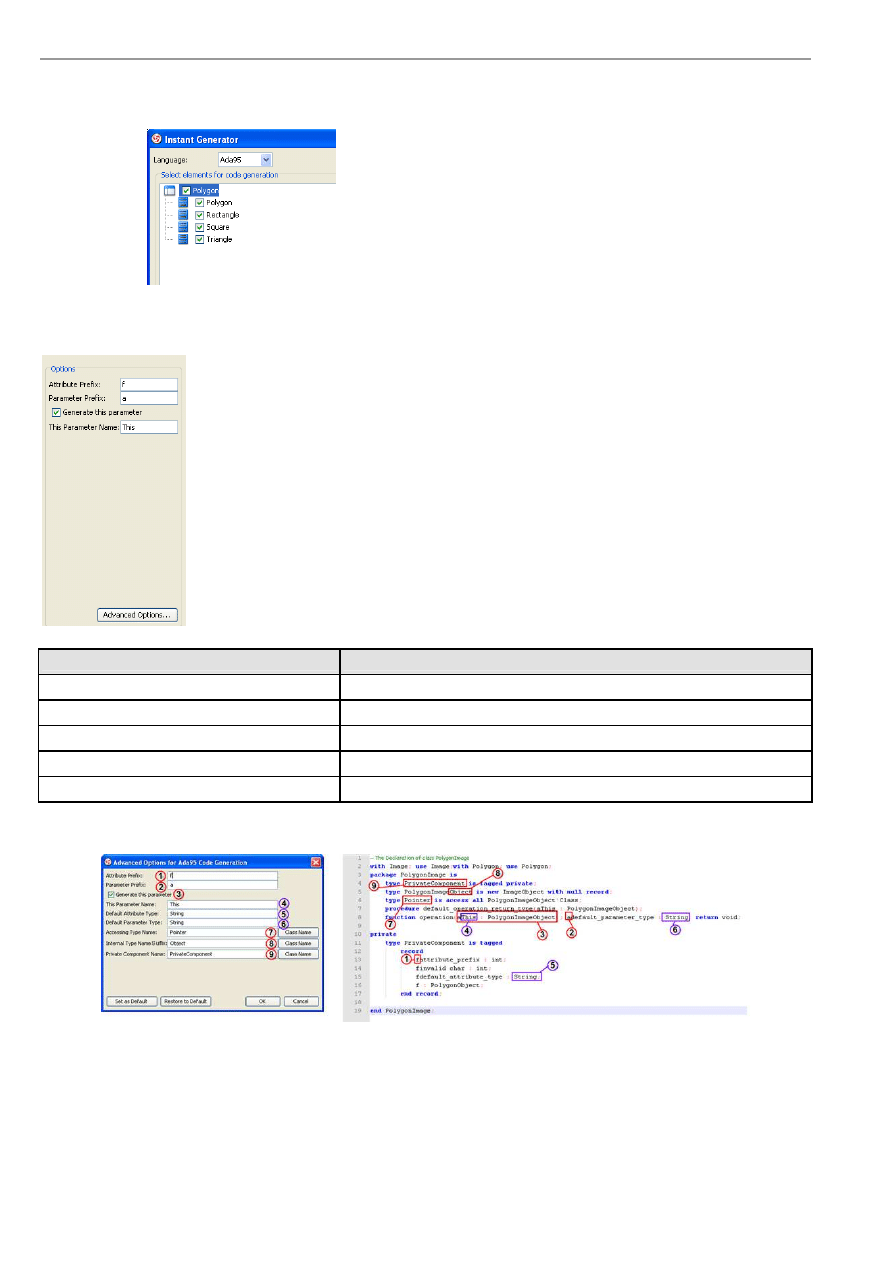Click the Instant Generator title bar logo

tap(156, 139)
